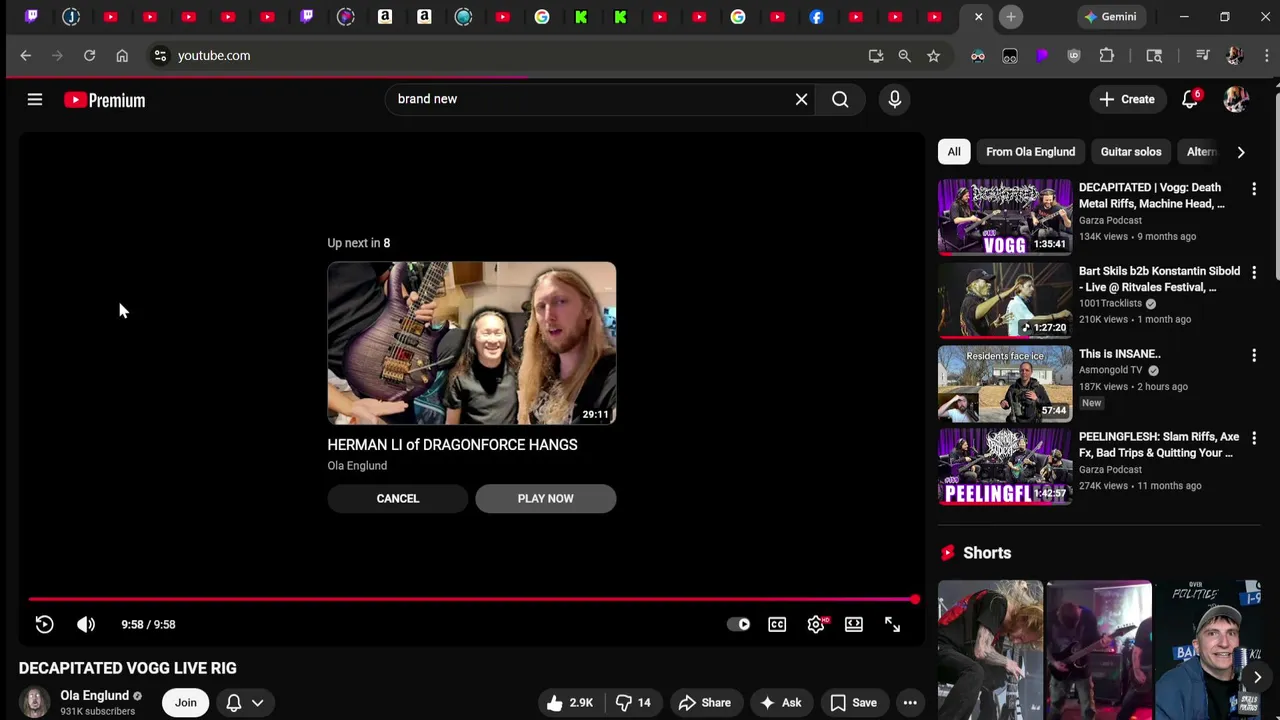View site information icon in address bar
The image size is (1280, 720).
(160, 56)
